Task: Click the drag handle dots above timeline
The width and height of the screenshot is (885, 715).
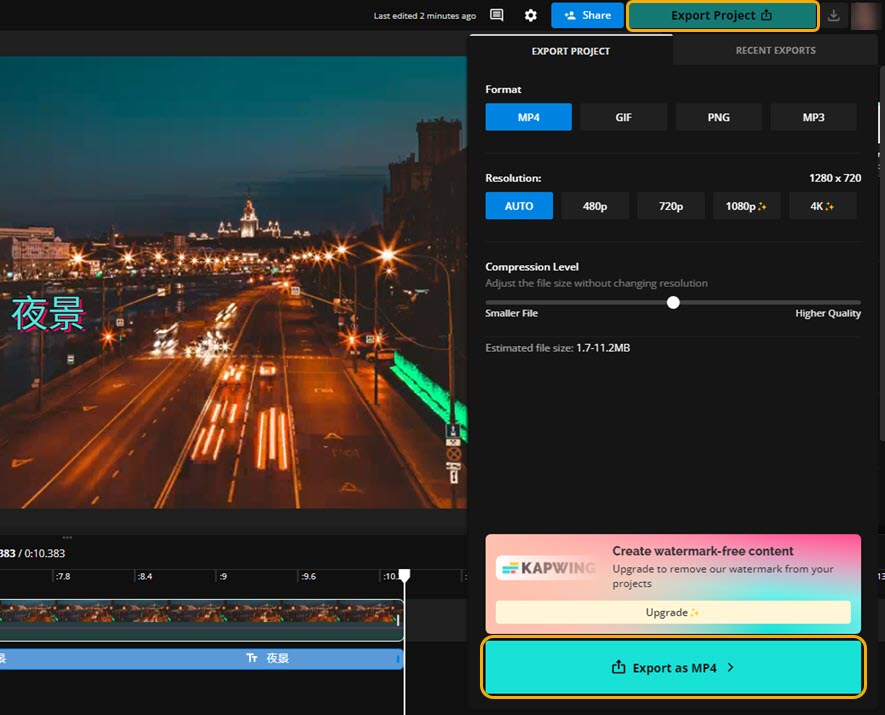Action: [68, 538]
